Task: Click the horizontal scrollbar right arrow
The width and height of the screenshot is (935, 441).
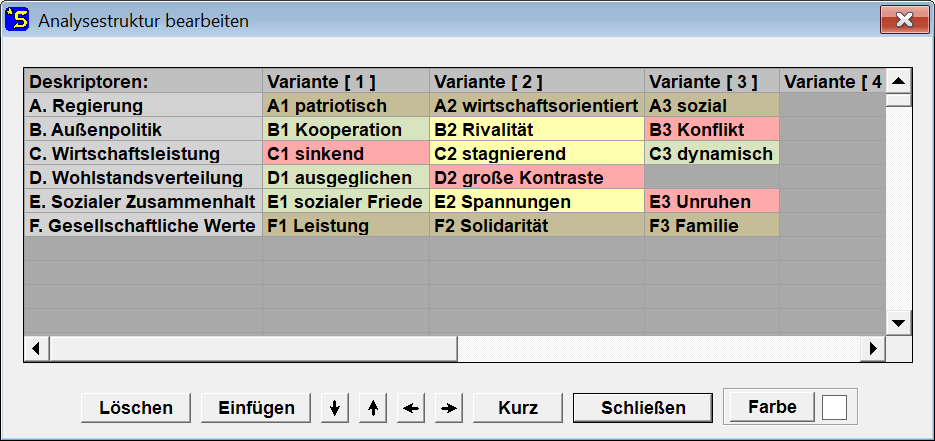Action: [x=873, y=349]
